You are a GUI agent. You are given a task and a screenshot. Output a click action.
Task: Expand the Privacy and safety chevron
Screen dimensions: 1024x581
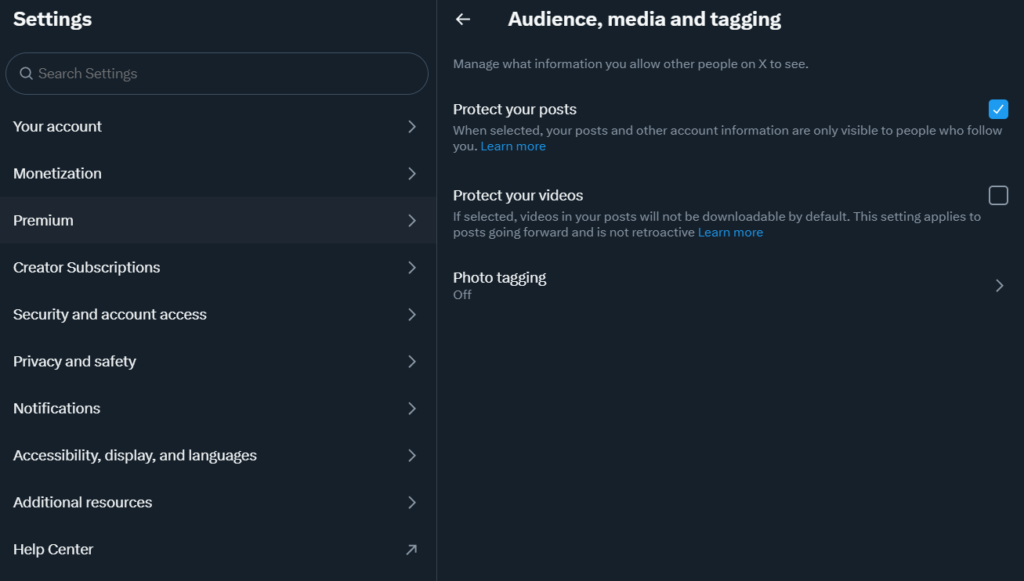click(412, 362)
